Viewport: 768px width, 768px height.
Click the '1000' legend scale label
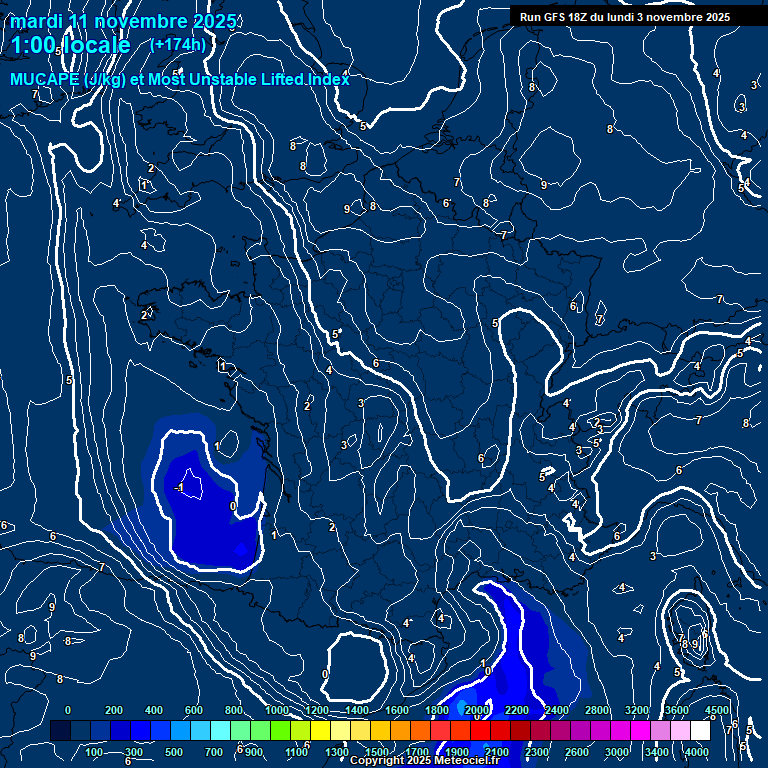pyautogui.click(x=277, y=710)
